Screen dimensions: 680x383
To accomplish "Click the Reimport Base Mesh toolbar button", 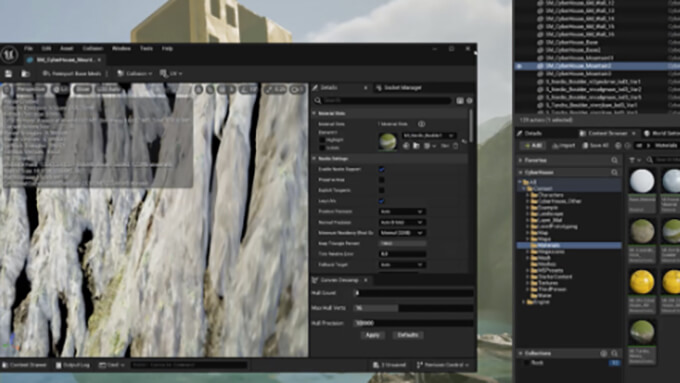I will (x=72, y=74).
